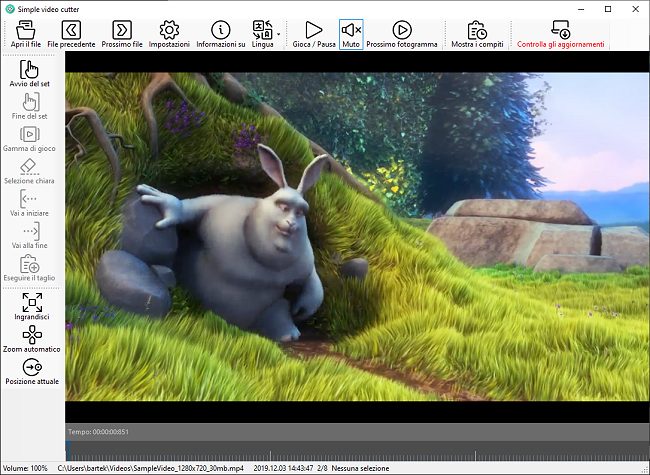This screenshot has height=475, width=650.
Task: Click the Lingua language icon
Action: 262,34
